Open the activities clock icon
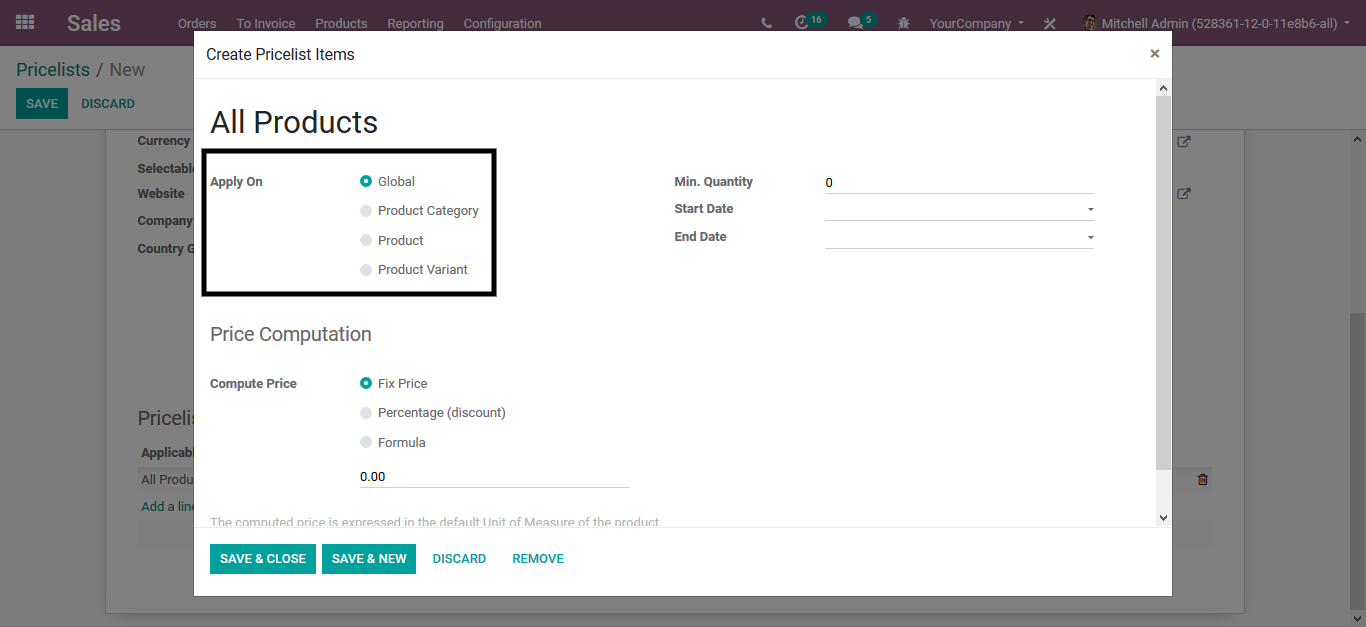Screen dimensions: 1366x627 tap(802, 22)
